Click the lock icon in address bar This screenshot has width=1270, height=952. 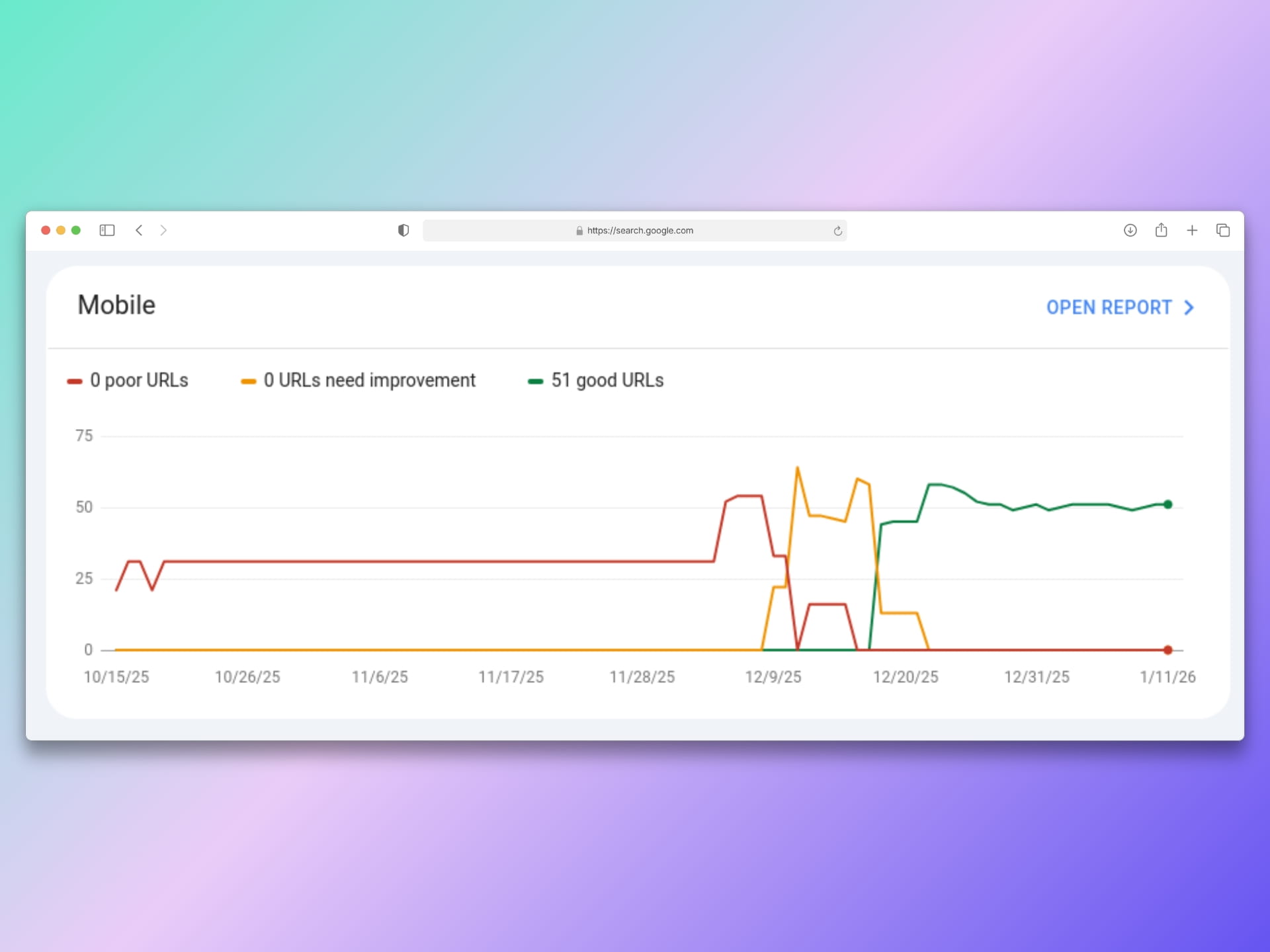coord(579,231)
